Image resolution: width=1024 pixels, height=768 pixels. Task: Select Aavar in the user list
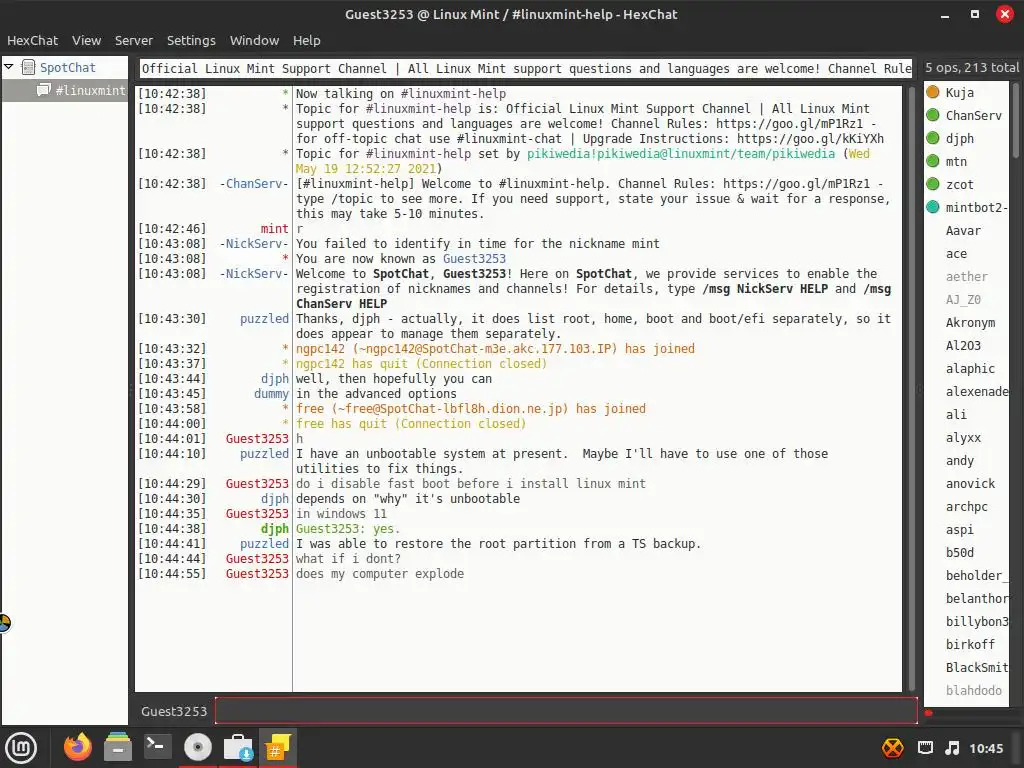(963, 231)
